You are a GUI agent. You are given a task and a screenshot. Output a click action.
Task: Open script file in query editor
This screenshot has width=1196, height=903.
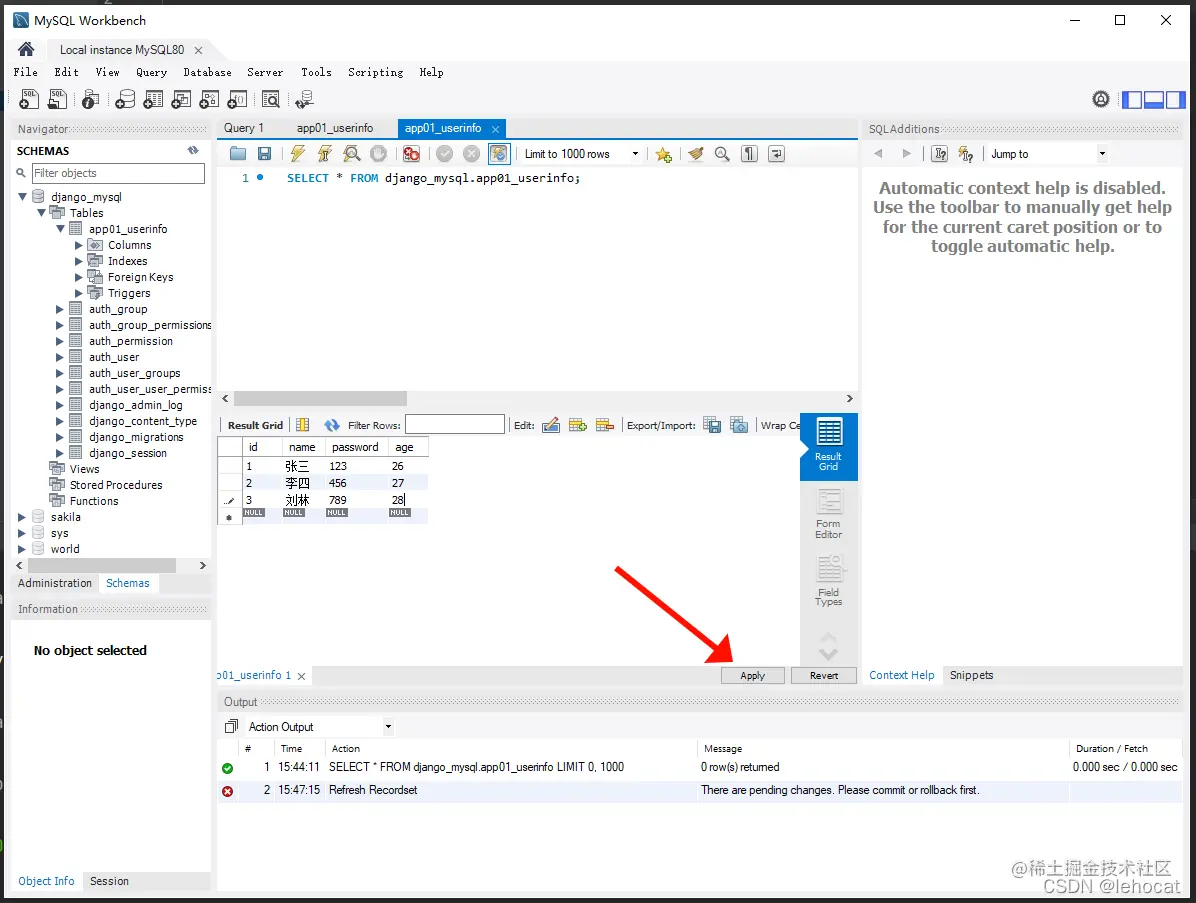pyautogui.click(x=238, y=154)
